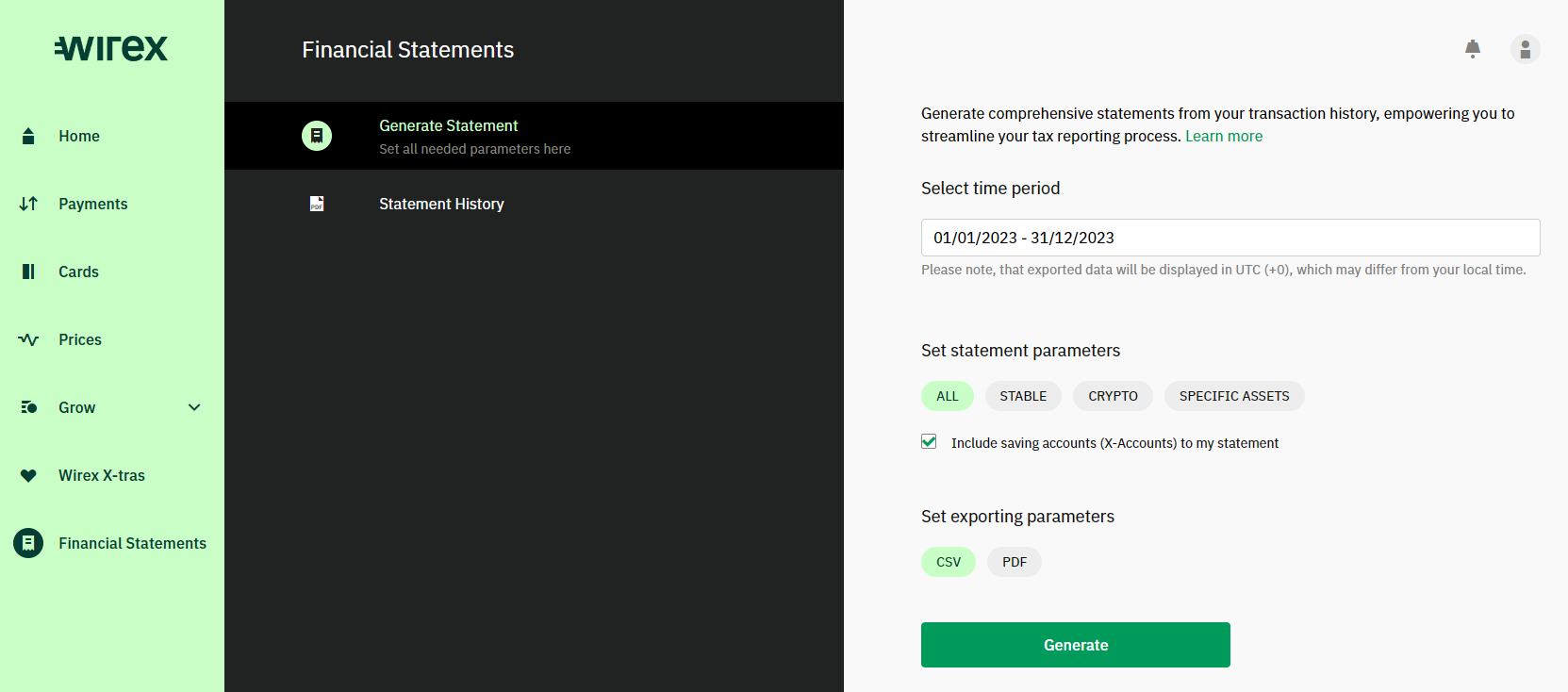The width and height of the screenshot is (1568, 692).
Task: Click the Generate button
Action: point(1076,645)
